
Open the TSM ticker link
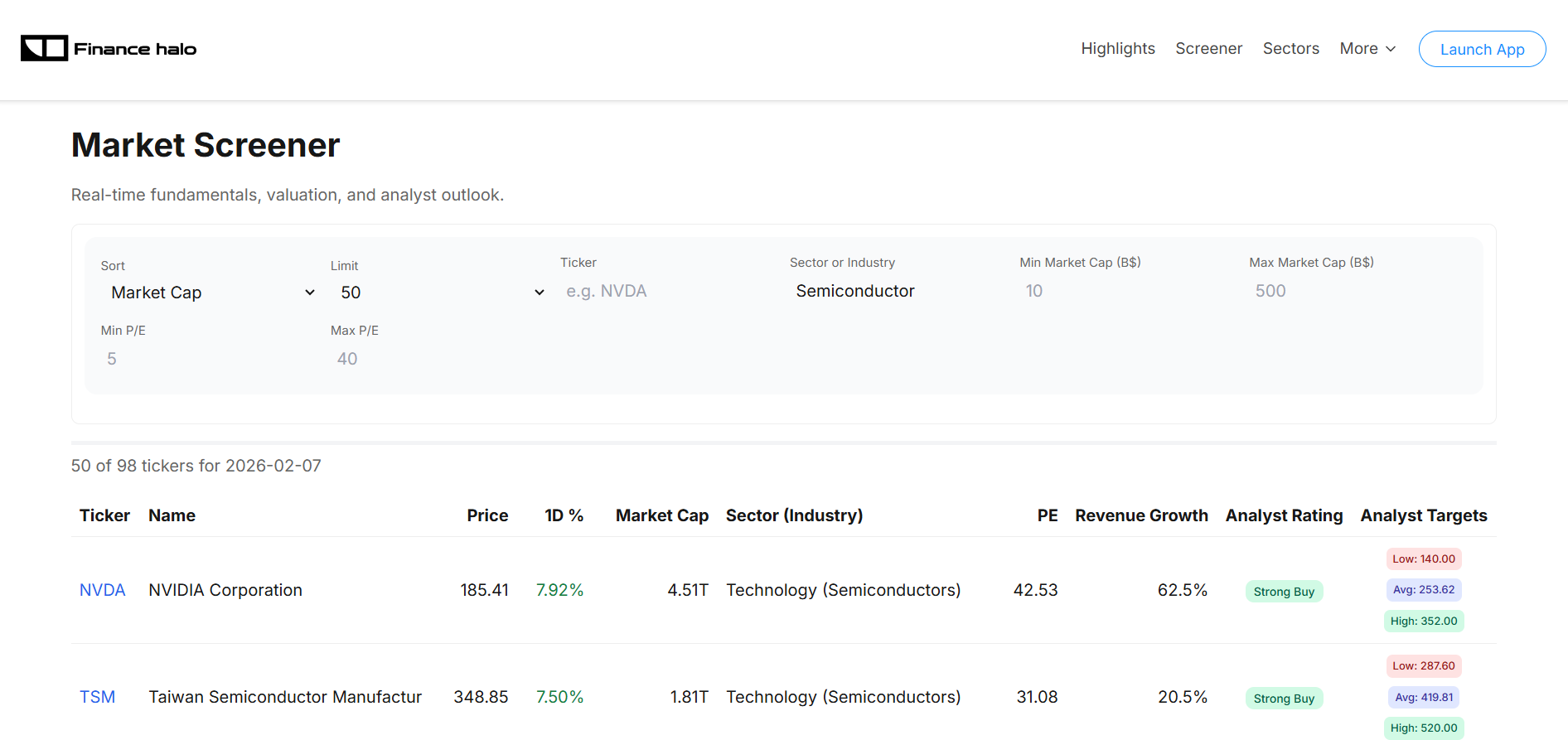coord(97,697)
